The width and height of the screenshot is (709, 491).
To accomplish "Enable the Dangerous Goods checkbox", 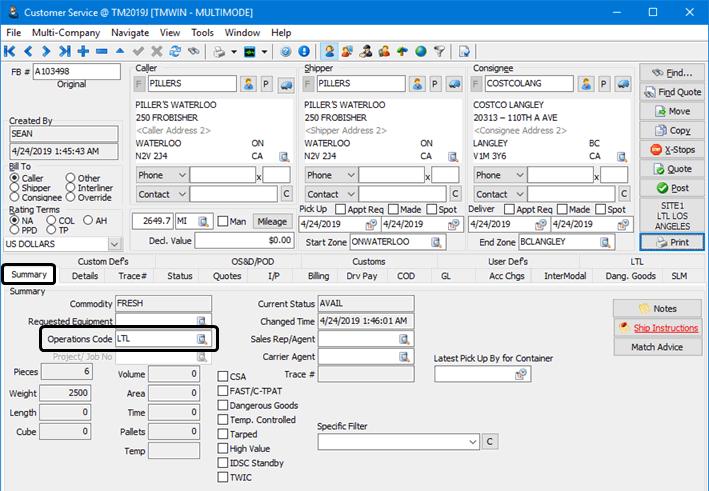I will [224, 406].
